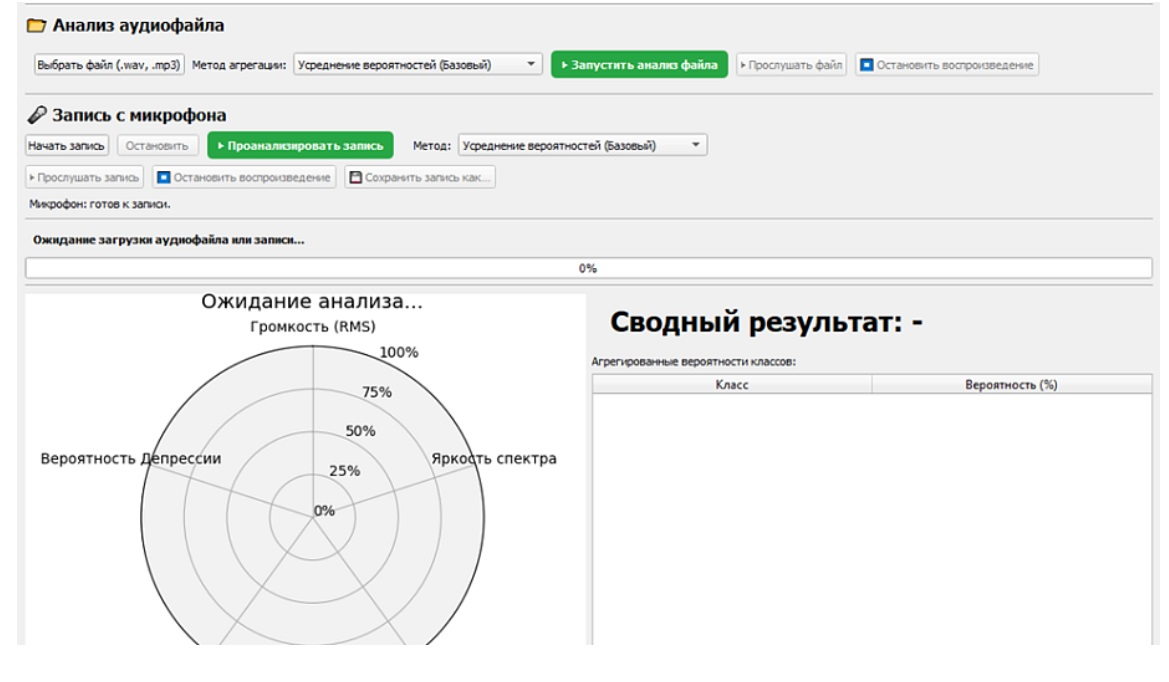Click Выбрать файл (.wav, .mp3) button
This screenshot has height=682, width=1169.
pyautogui.click(x=109, y=65)
